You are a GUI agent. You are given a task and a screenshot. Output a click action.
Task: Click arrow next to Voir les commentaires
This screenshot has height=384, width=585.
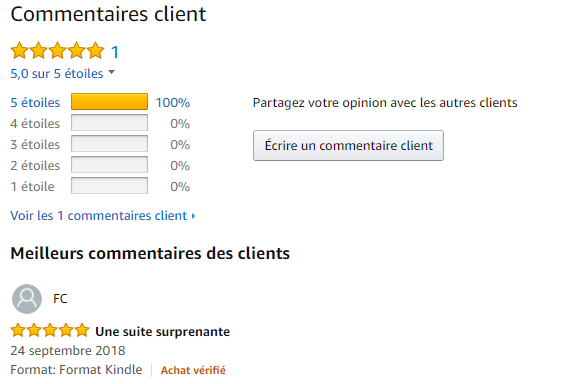pos(193,216)
